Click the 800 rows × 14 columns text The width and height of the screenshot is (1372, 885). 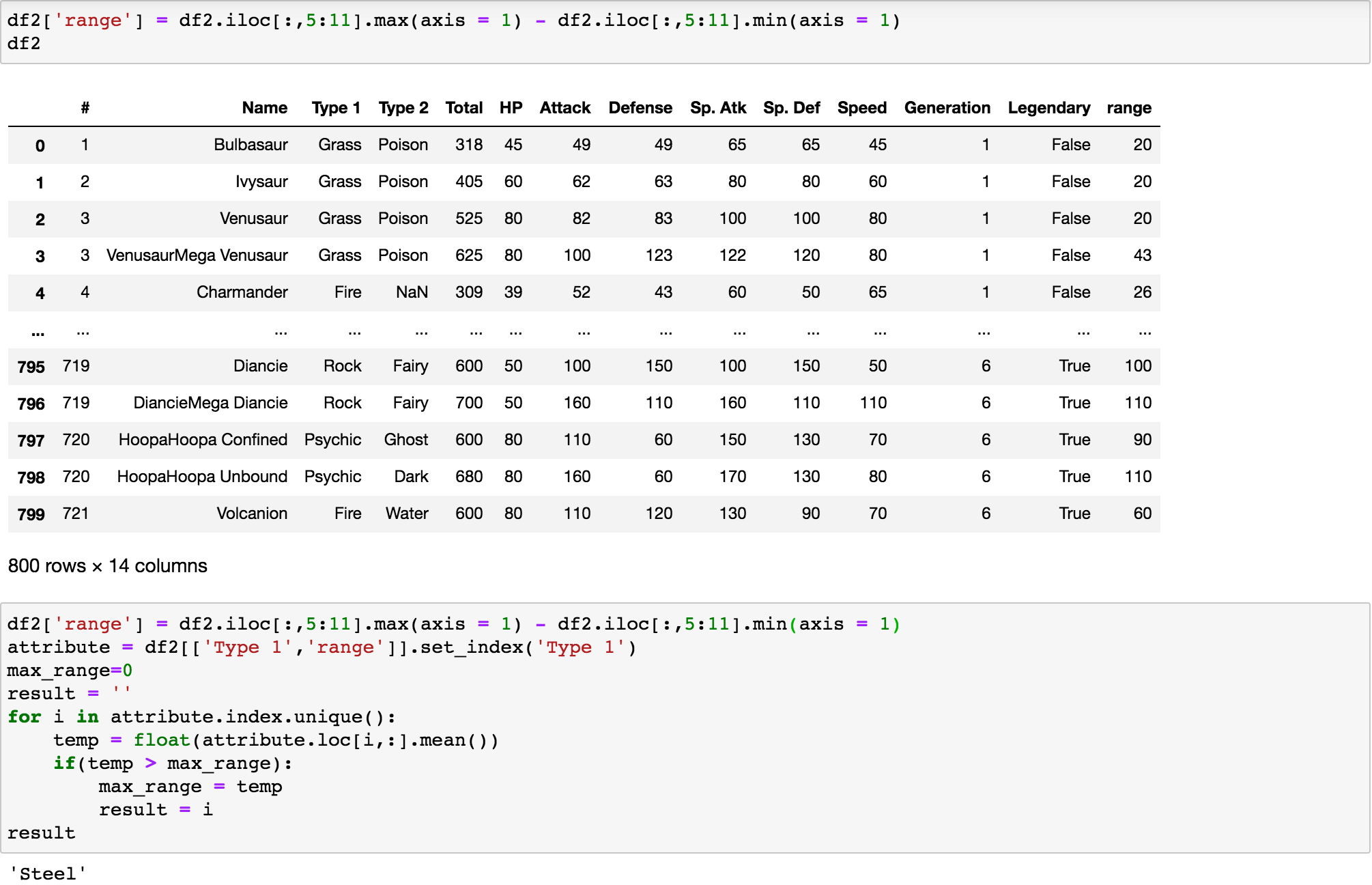[107, 566]
